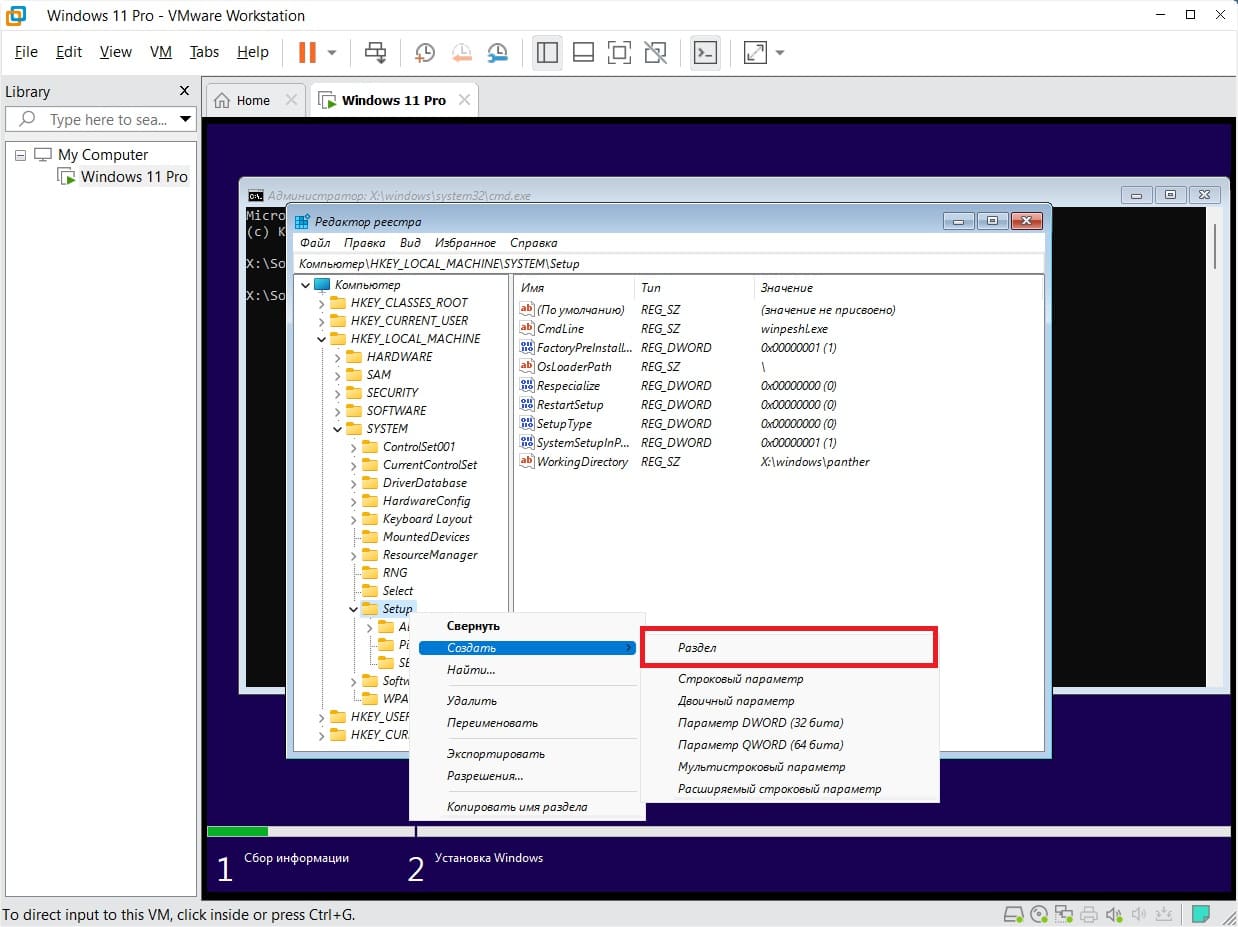Toggle the console view icon

click(x=705, y=53)
